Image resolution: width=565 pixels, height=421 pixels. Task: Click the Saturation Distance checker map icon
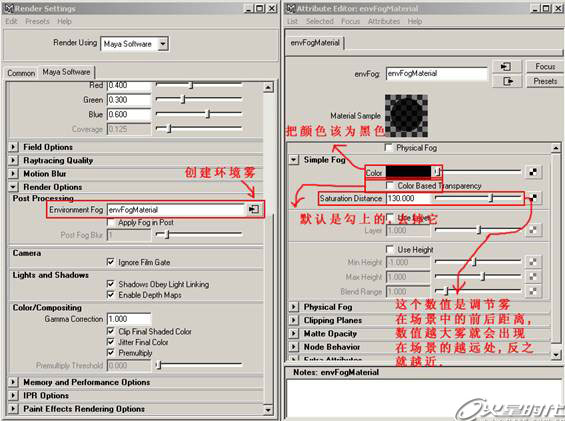(x=533, y=198)
